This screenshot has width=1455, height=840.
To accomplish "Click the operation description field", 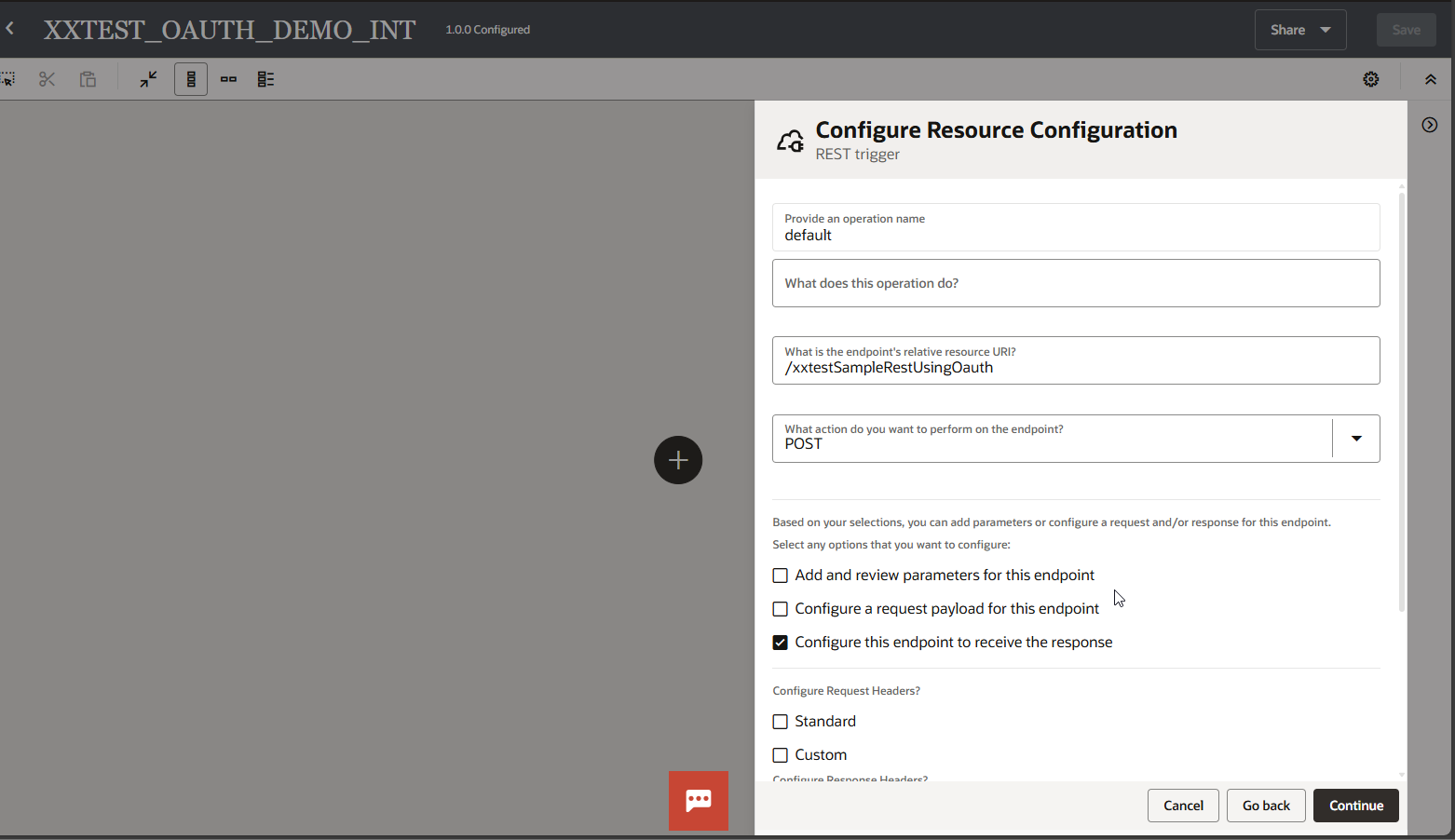I will (1076, 283).
